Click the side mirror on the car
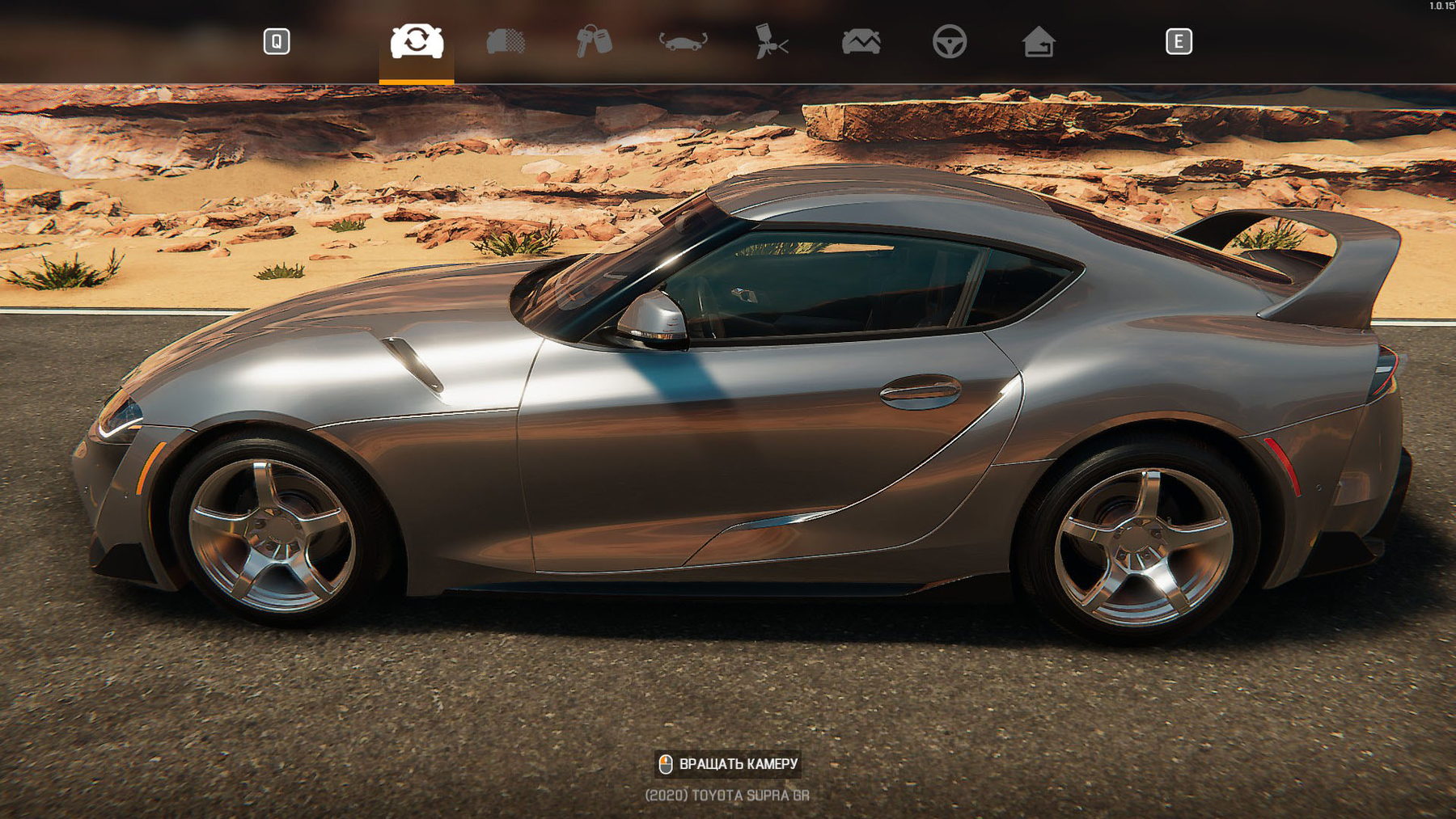1456x819 pixels. tap(654, 319)
